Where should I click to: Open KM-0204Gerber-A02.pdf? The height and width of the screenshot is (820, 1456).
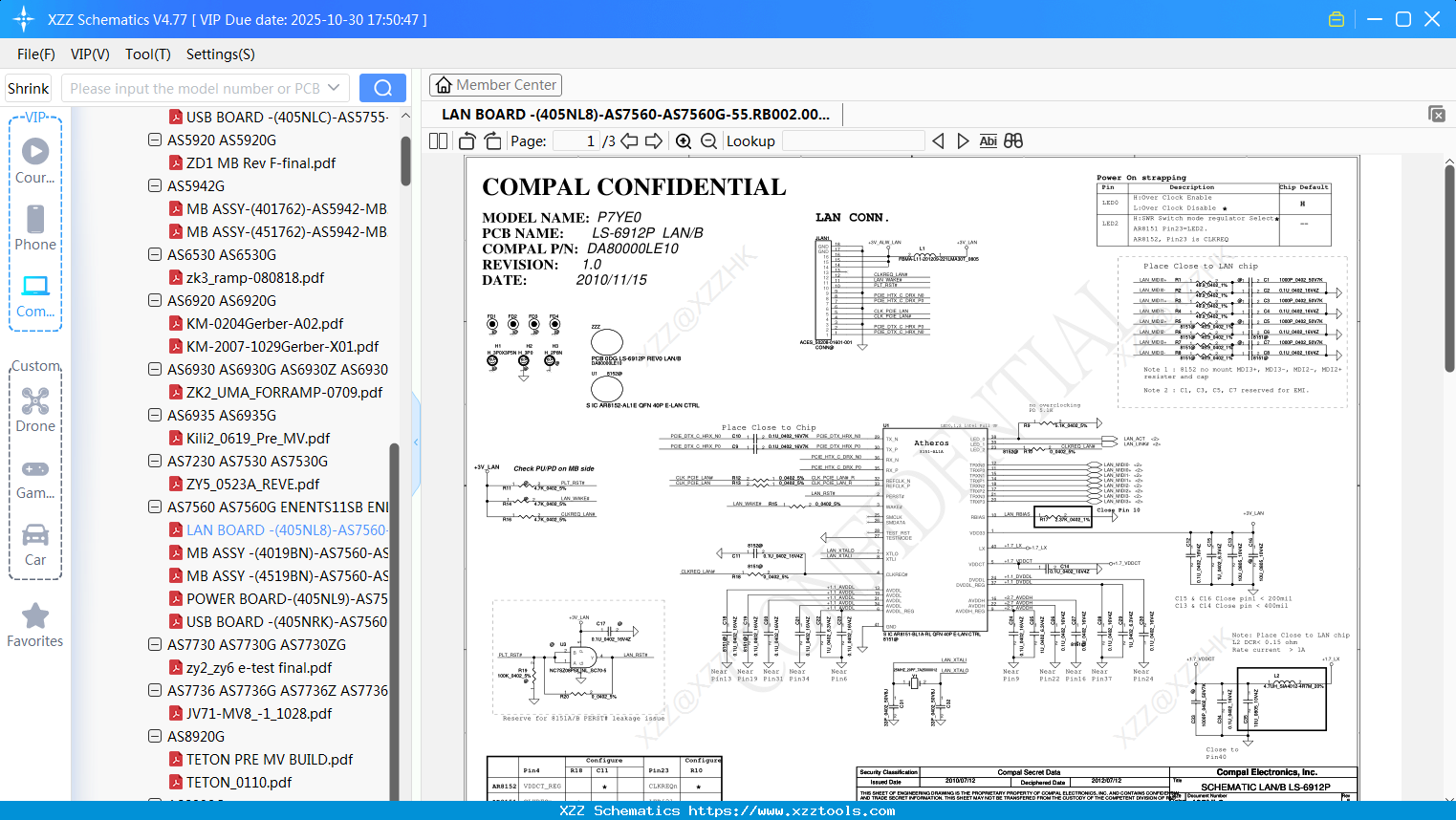coord(265,323)
